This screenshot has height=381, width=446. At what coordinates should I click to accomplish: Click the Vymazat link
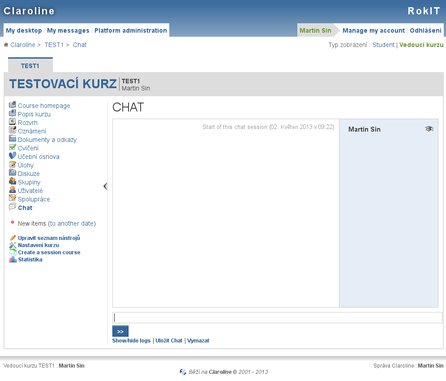coord(198,340)
